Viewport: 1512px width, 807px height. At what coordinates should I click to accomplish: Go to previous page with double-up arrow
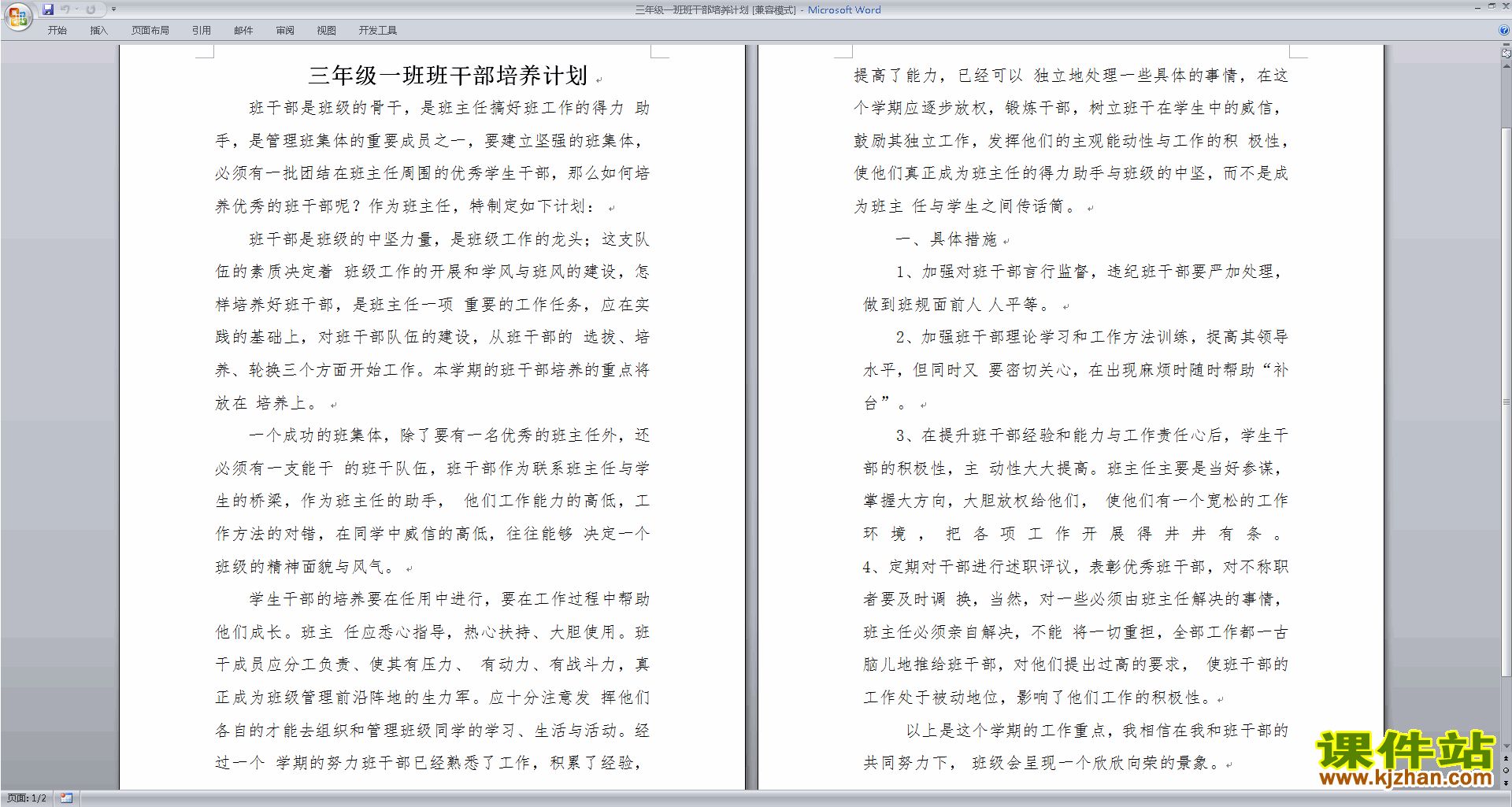[1506, 758]
